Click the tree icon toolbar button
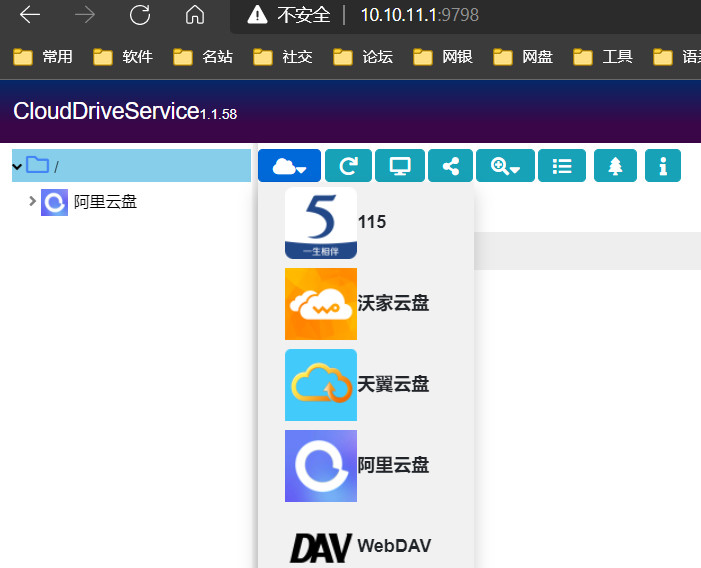The image size is (701, 568). click(615, 166)
